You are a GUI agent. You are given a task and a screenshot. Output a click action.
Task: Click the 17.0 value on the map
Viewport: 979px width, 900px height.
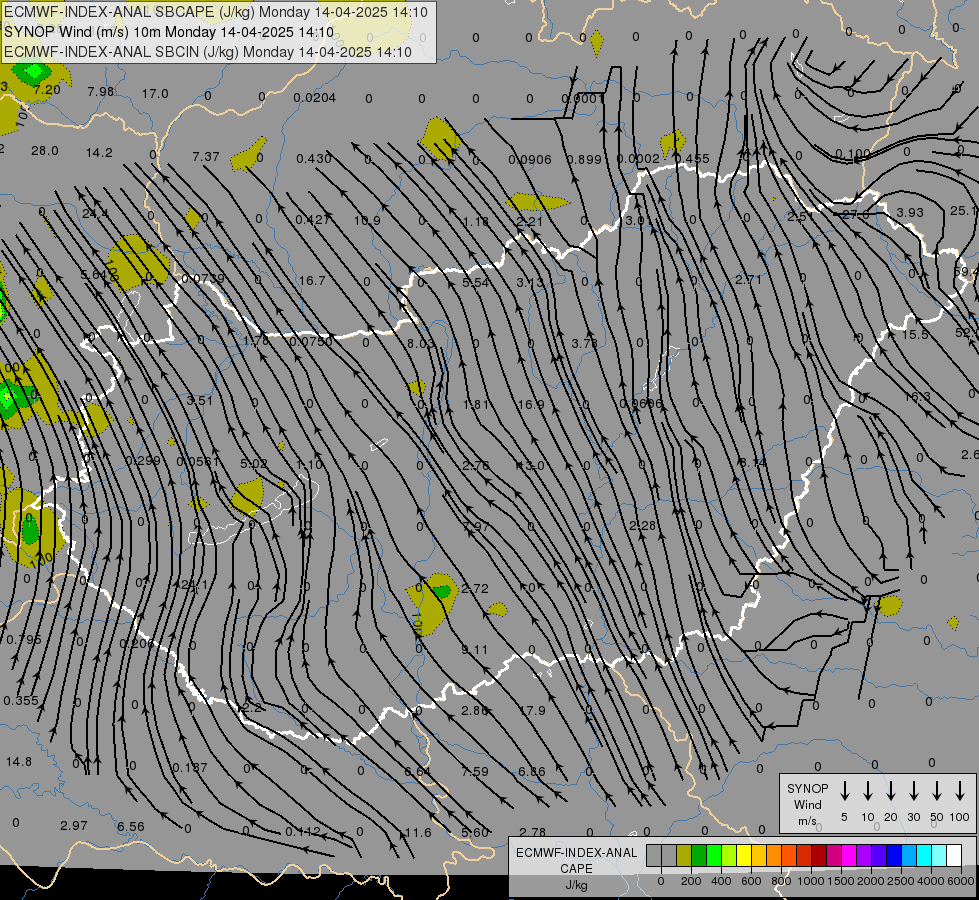coord(155,94)
